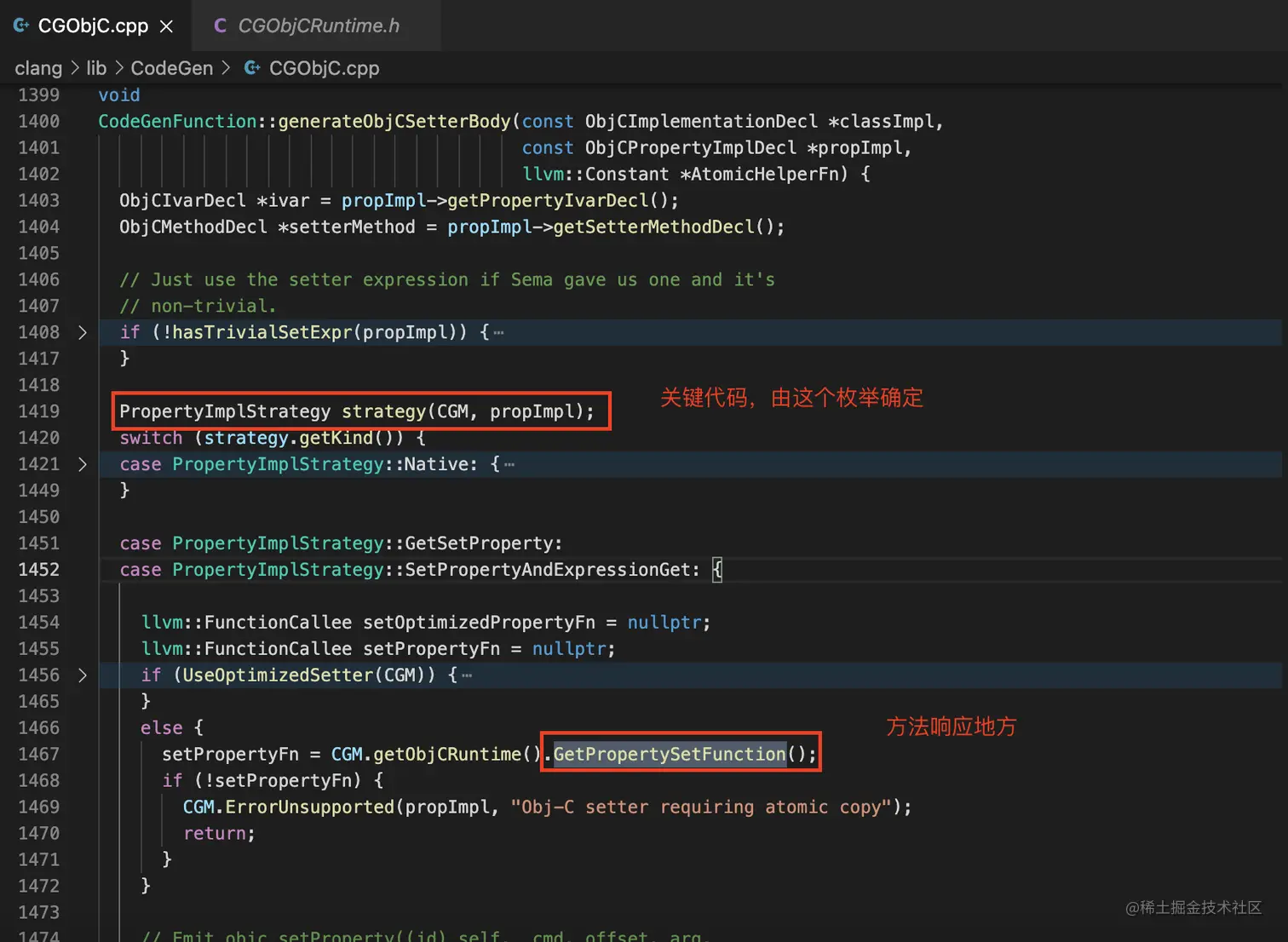Click the highlighted GetPropertySetFunction call

[x=670, y=754]
